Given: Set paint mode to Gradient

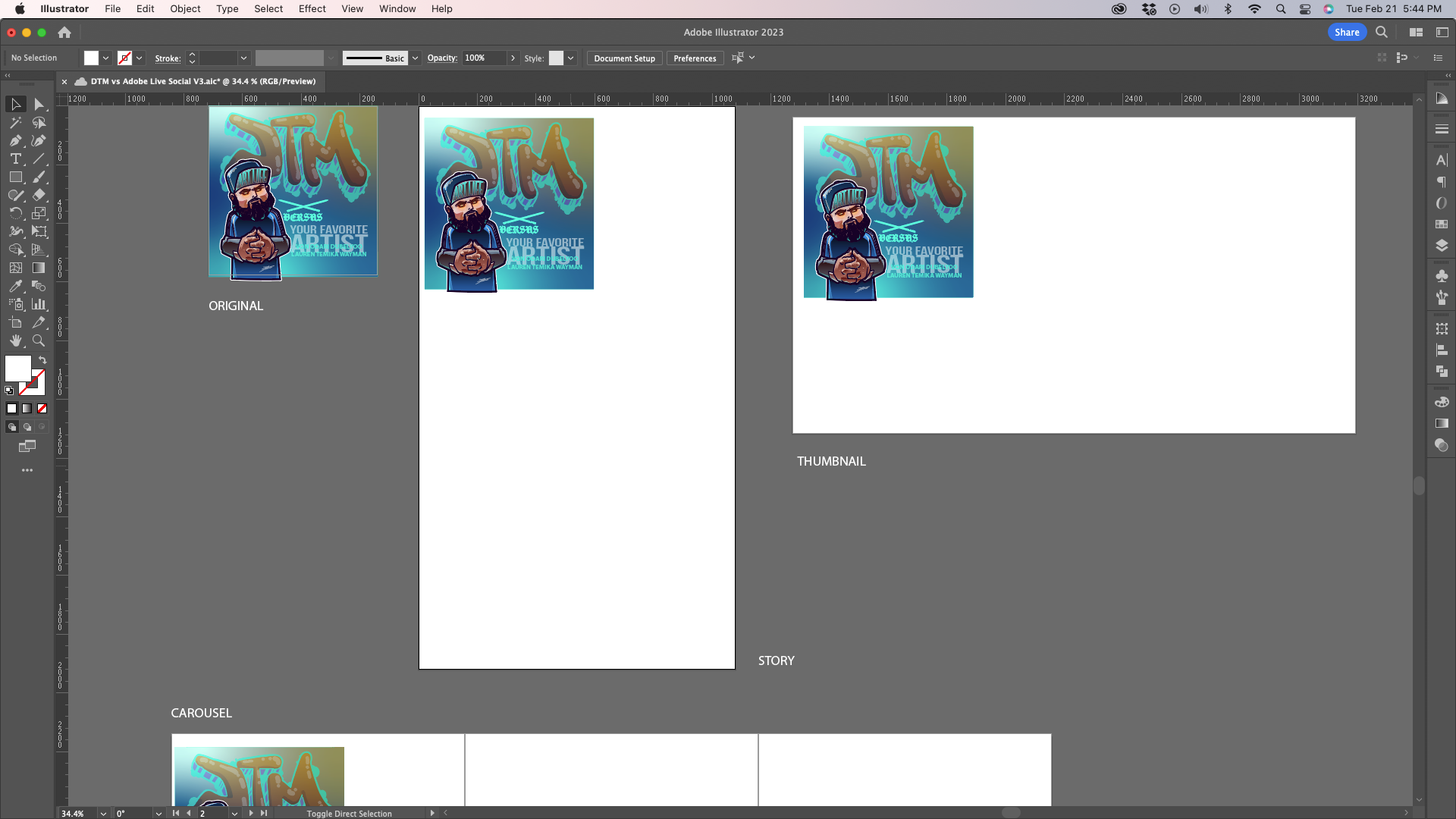Looking at the screenshot, I should [x=27, y=409].
